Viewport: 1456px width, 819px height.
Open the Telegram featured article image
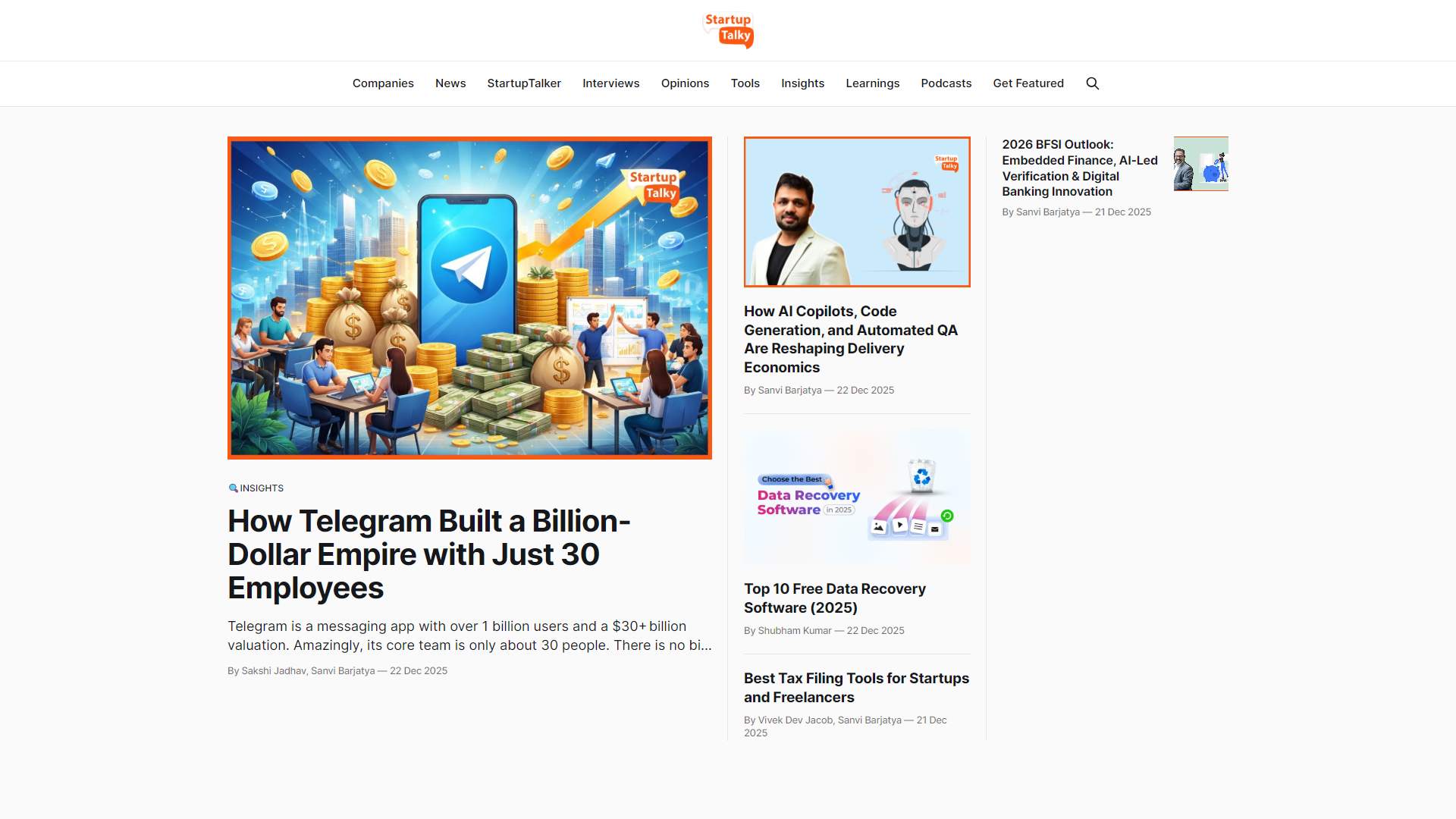(469, 298)
